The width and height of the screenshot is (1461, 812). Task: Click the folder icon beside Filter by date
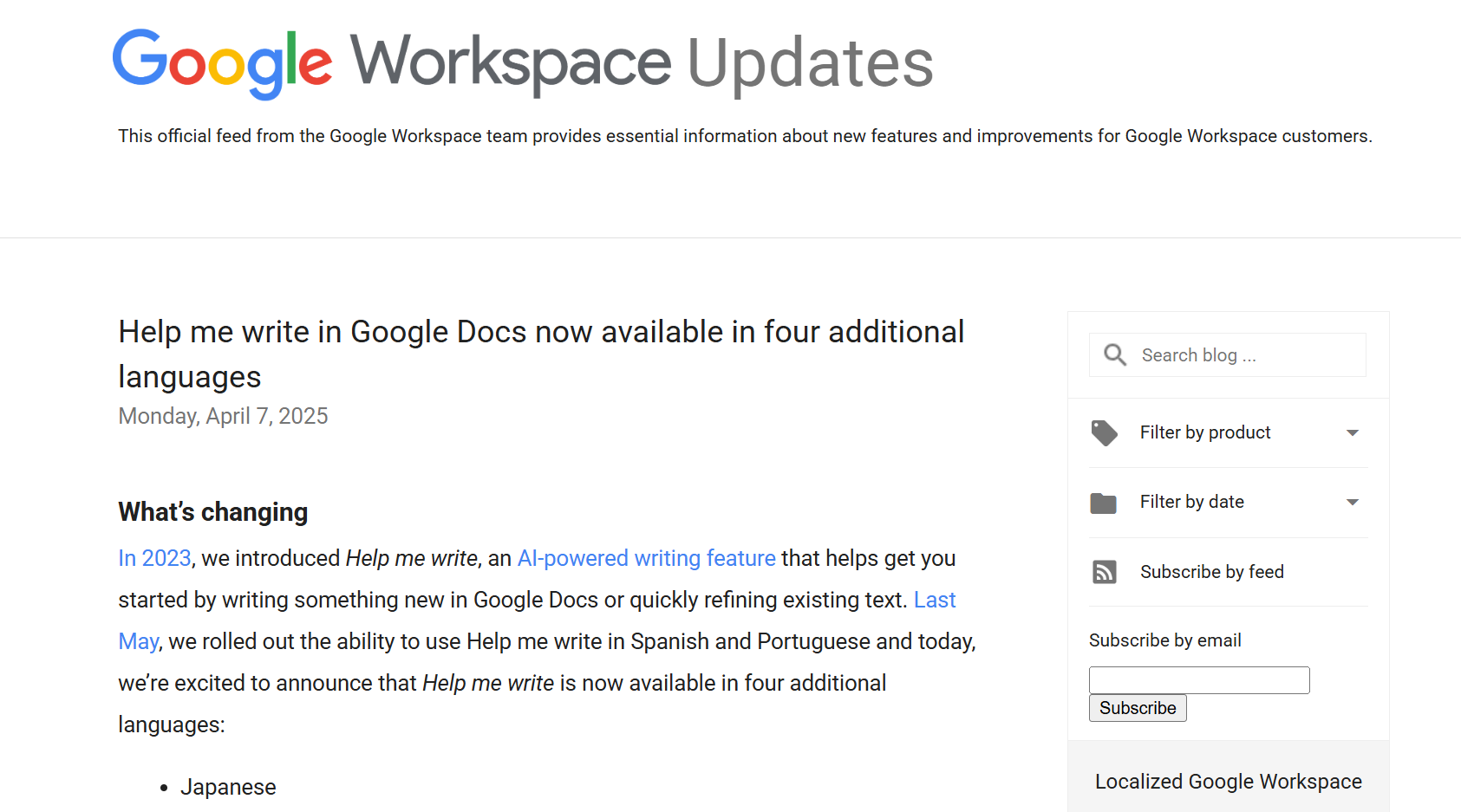tap(1104, 502)
